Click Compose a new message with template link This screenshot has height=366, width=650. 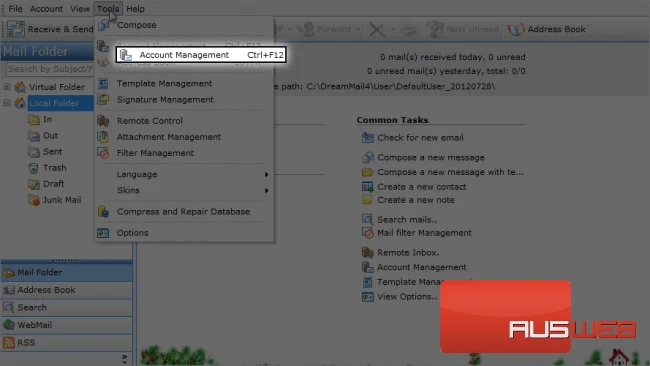[450, 172]
